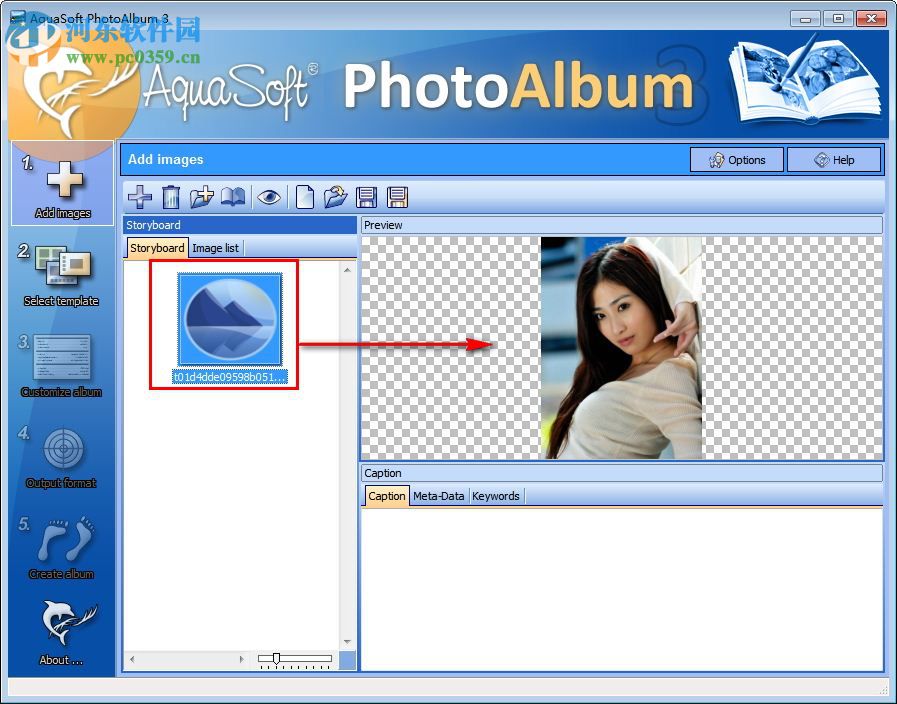This screenshot has width=897, height=704.
Task: Open the album book icon on toolbar
Action: click(232, 197)
